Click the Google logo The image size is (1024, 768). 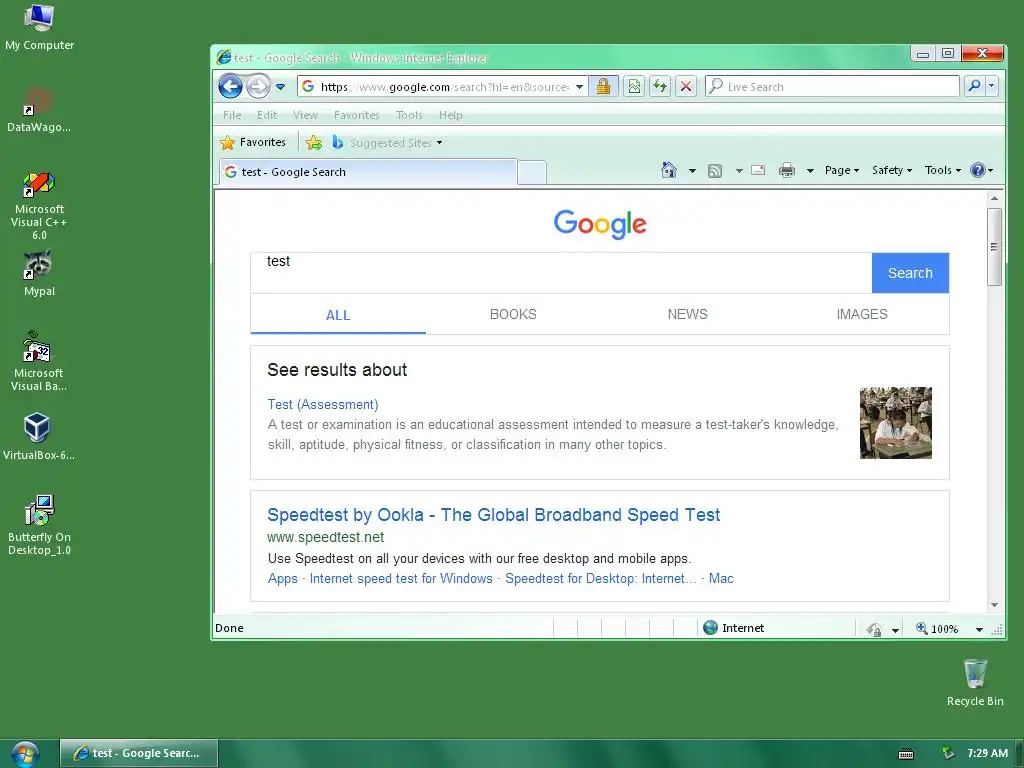pos(600,224)
